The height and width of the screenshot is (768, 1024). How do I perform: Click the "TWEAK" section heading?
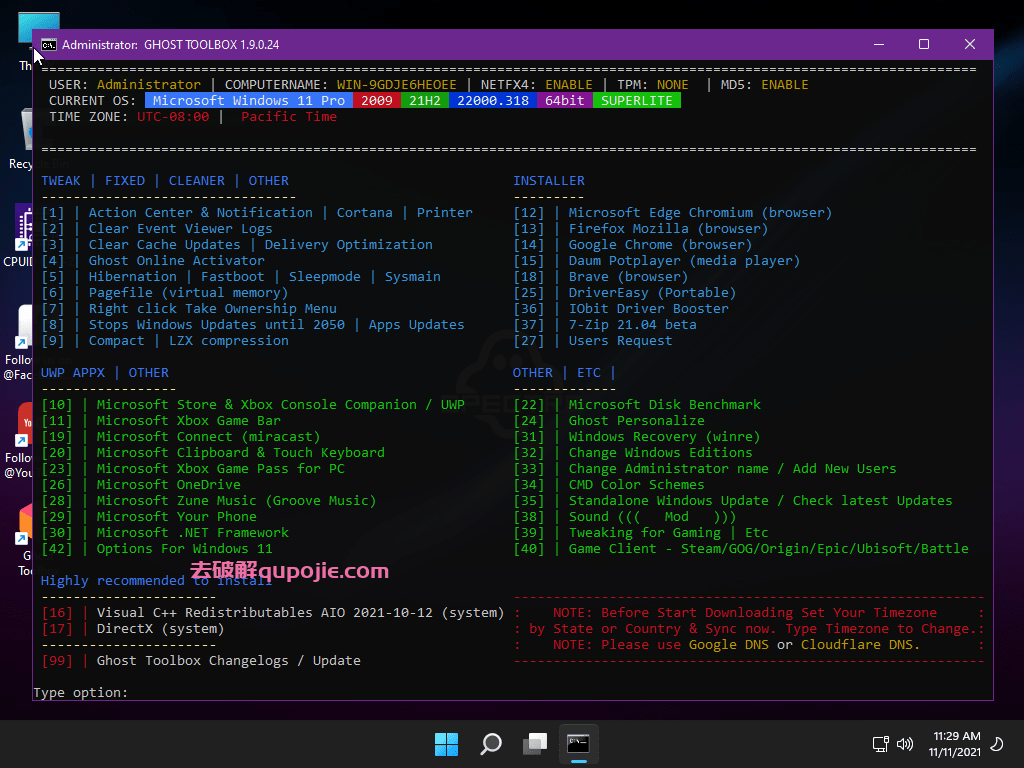tap(61, 181)
